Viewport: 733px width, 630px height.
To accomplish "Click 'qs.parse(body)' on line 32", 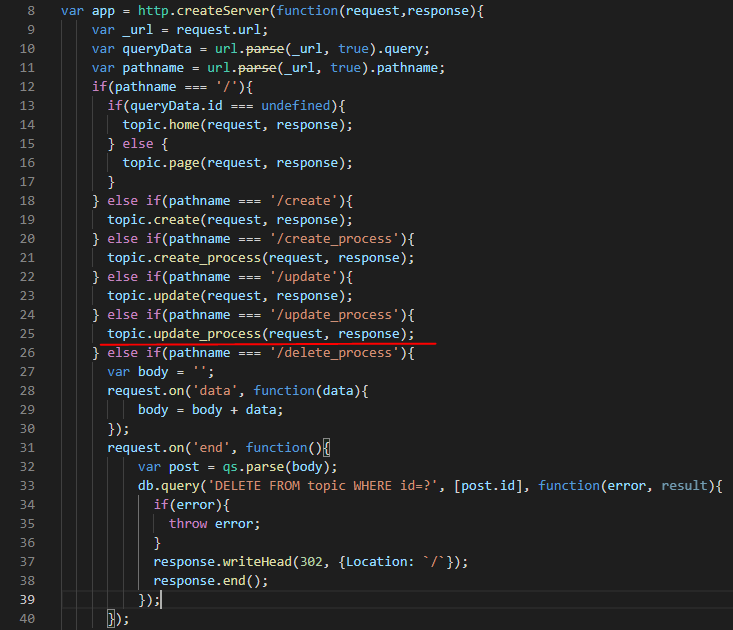I will 276,467.
